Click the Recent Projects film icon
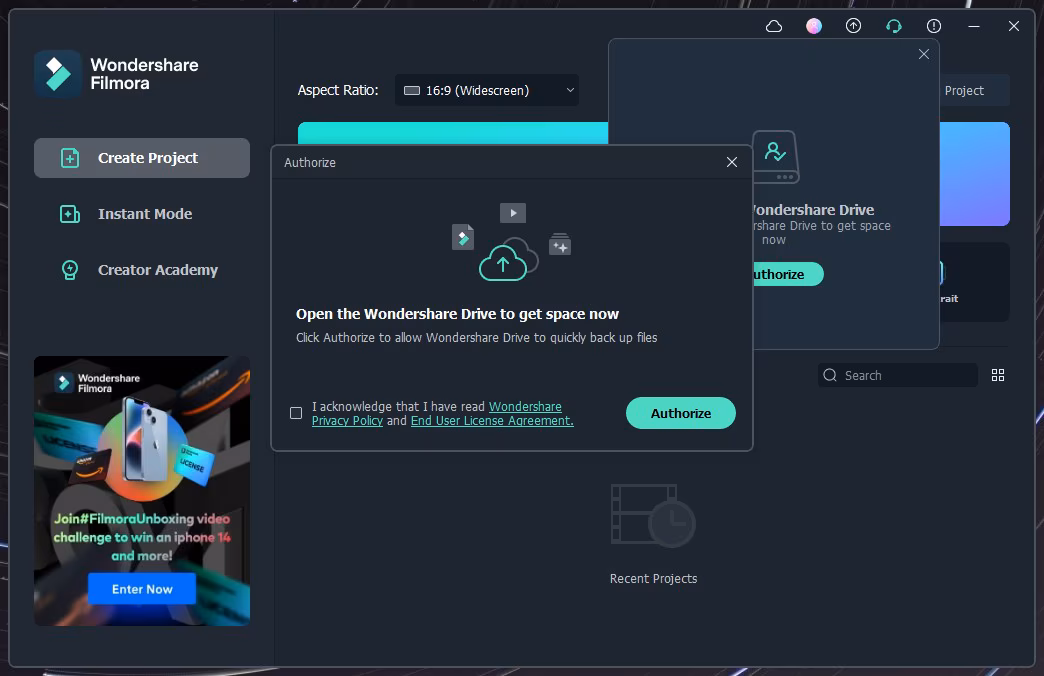Image resolution: width=1044 pixels, height=676 pixels. [x=653, y=516]
